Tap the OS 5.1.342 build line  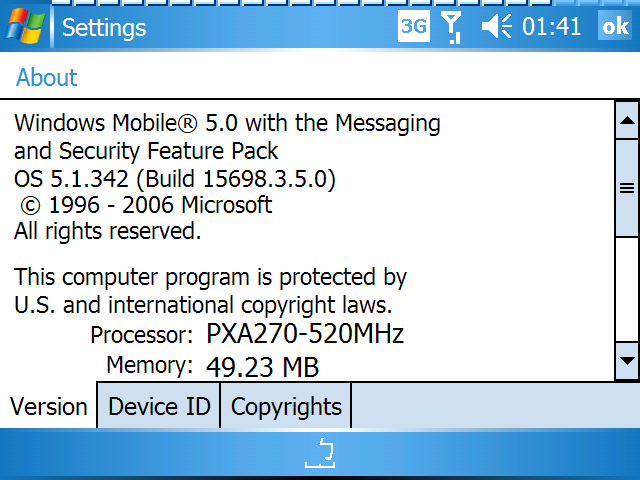pyautogui.click(x=175, y=179)
